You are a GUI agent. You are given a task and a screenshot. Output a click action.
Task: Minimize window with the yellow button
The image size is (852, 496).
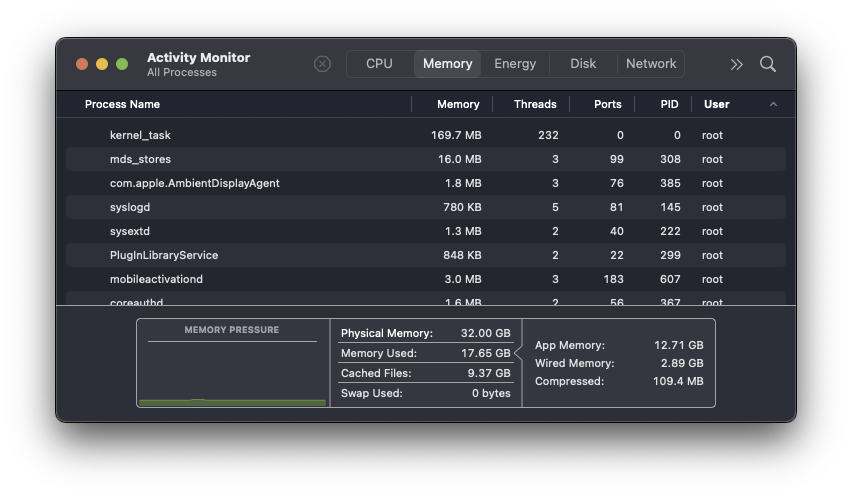pos(102,64)
